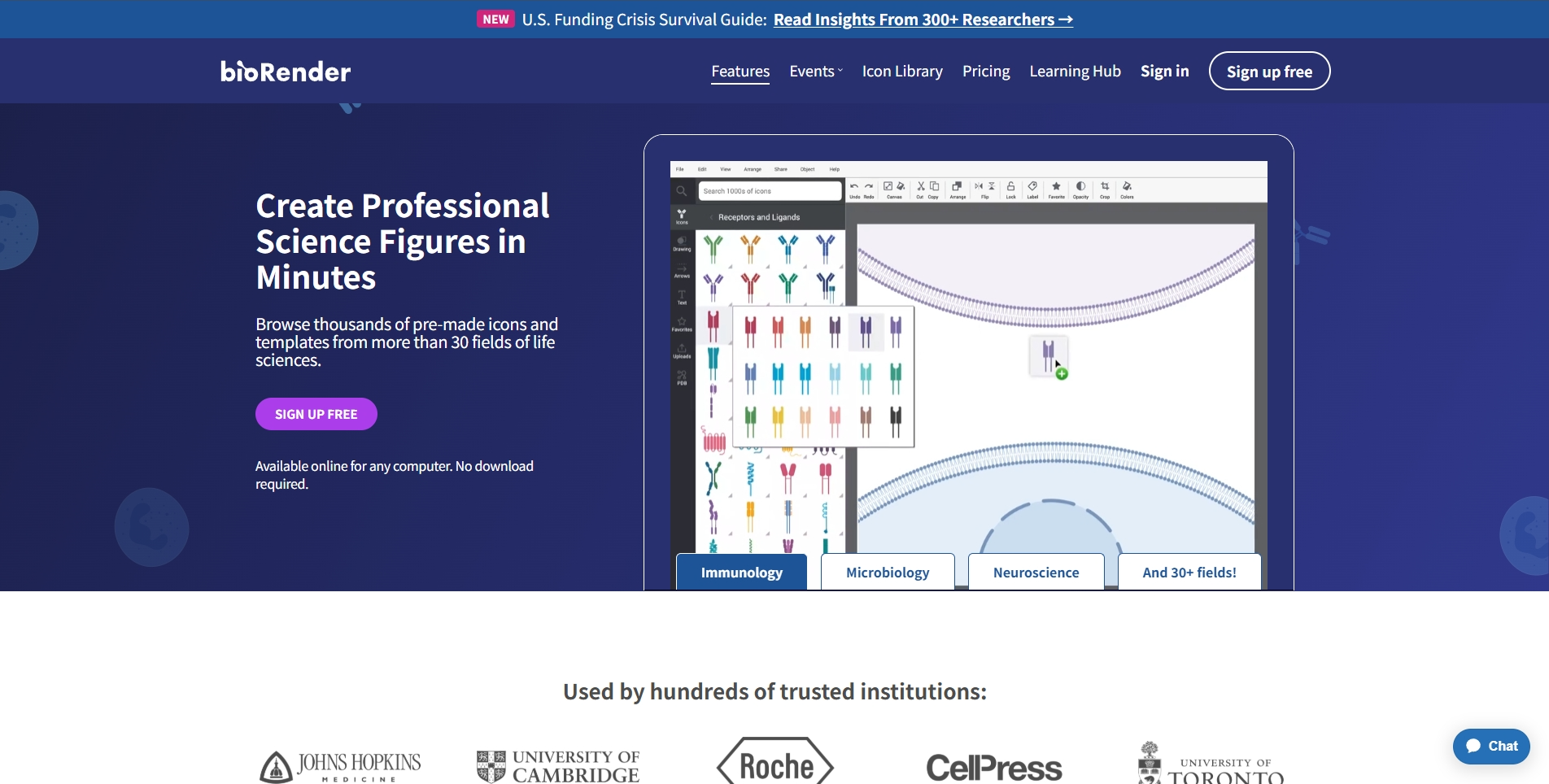1549x784 pixels.
Task: Select the Colors paint bucket icon
Action: (x=1127, y=188)
